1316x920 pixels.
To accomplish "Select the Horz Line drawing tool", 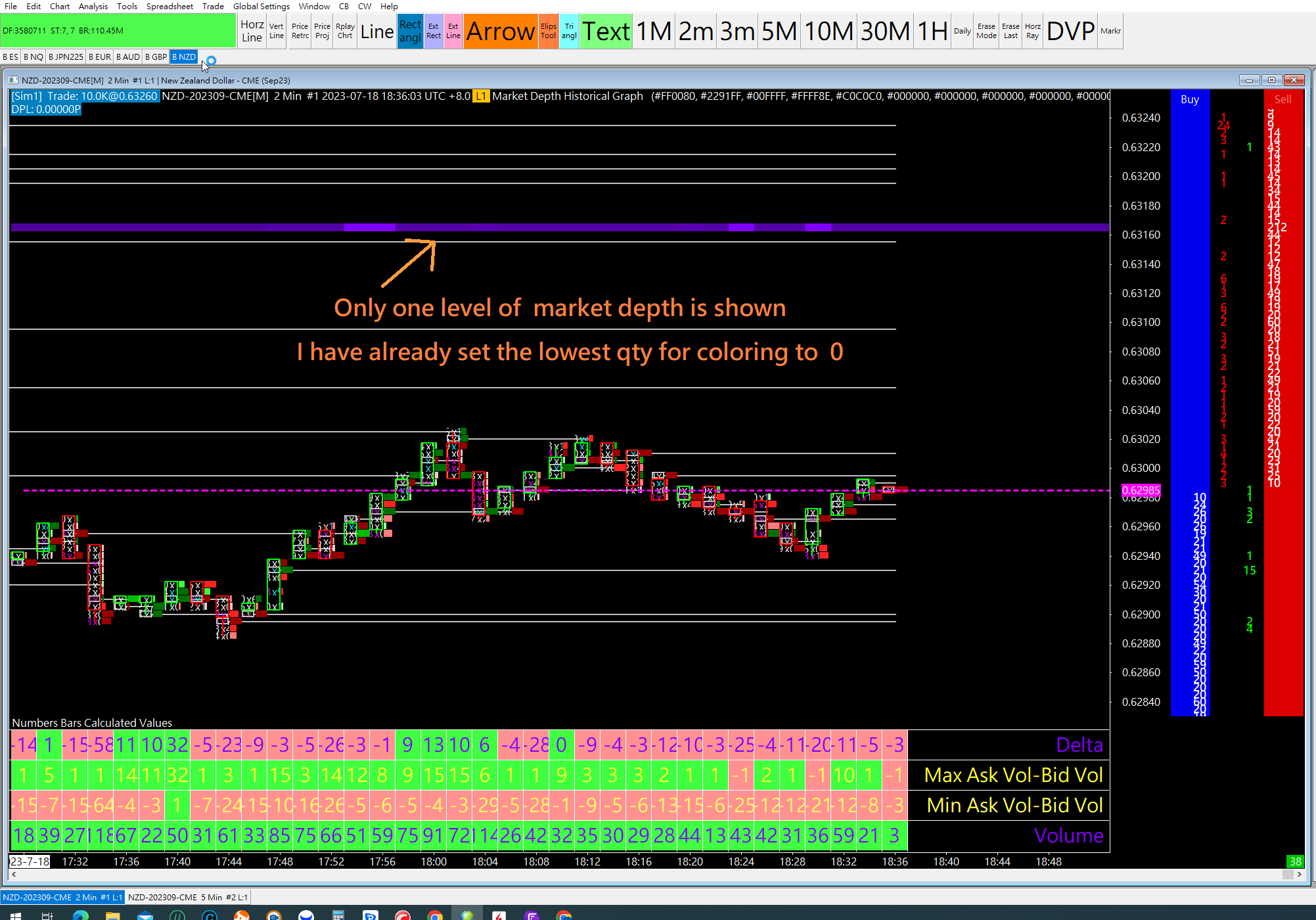I will pyautogui.click(x=252, y=31).
